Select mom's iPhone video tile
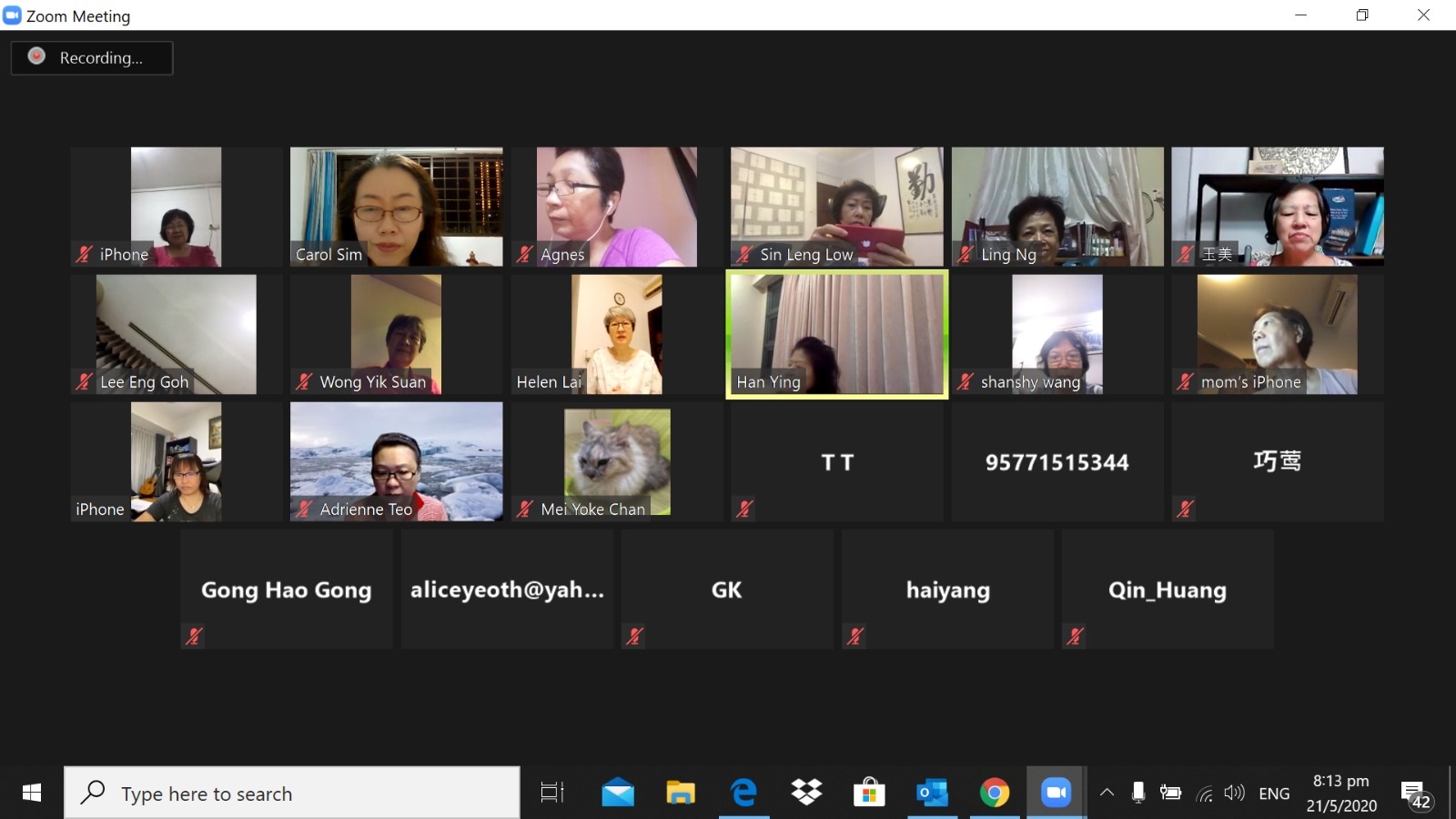The image size is (1456, 819). pyautogui.click(x=1278, y=334)
